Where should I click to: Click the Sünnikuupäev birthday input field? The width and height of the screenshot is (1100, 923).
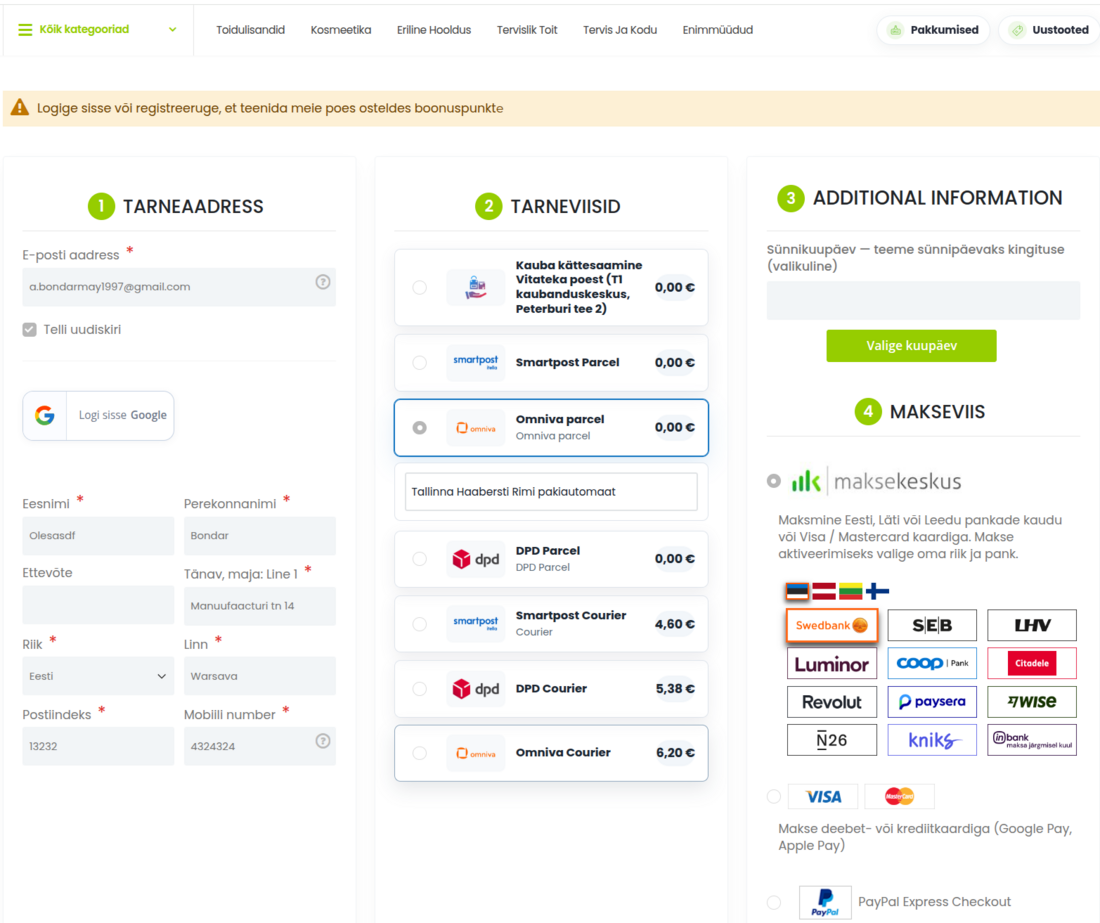click(923, 301)
